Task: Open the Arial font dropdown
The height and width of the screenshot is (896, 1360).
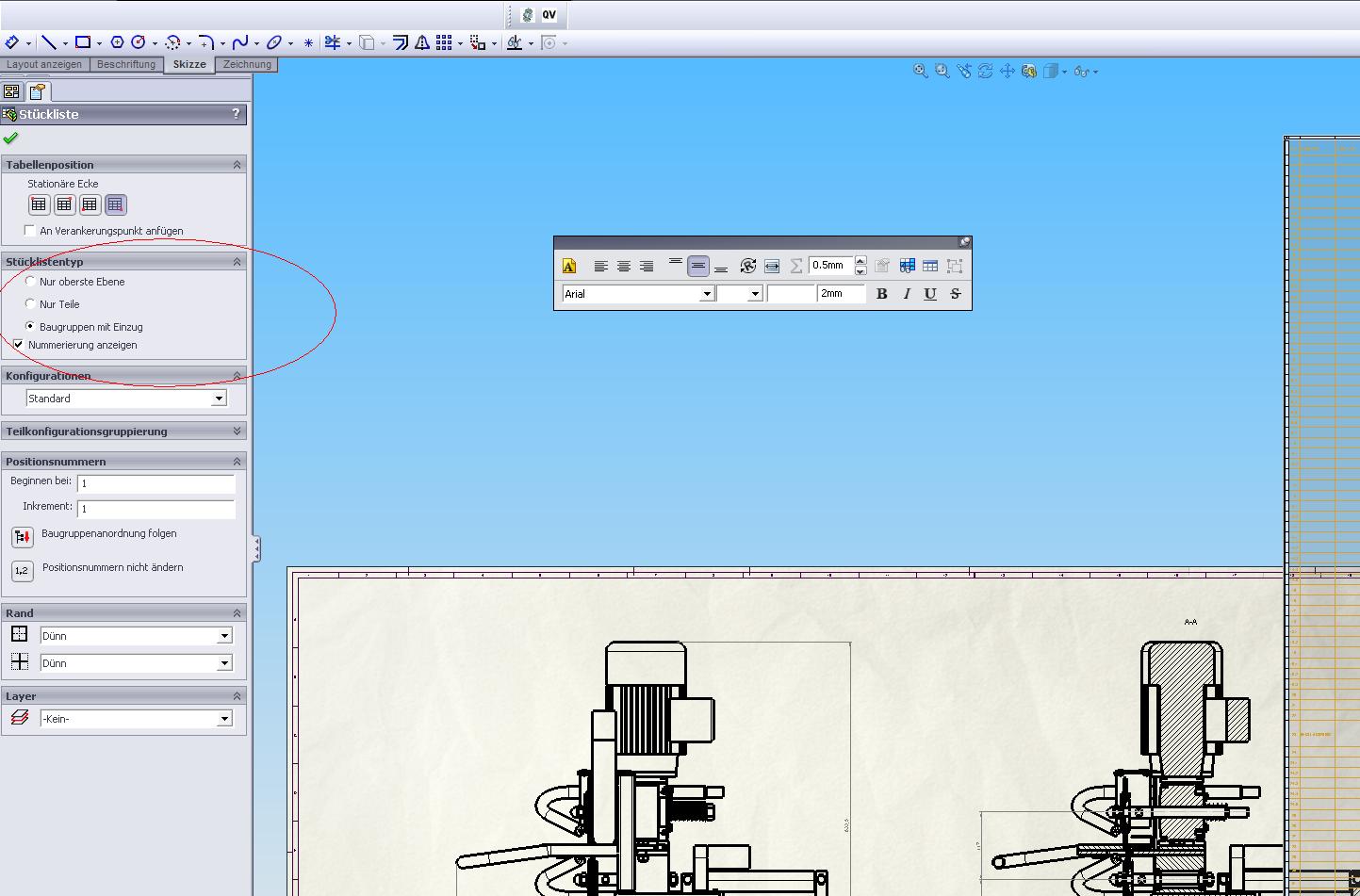Action: (706, 294)
